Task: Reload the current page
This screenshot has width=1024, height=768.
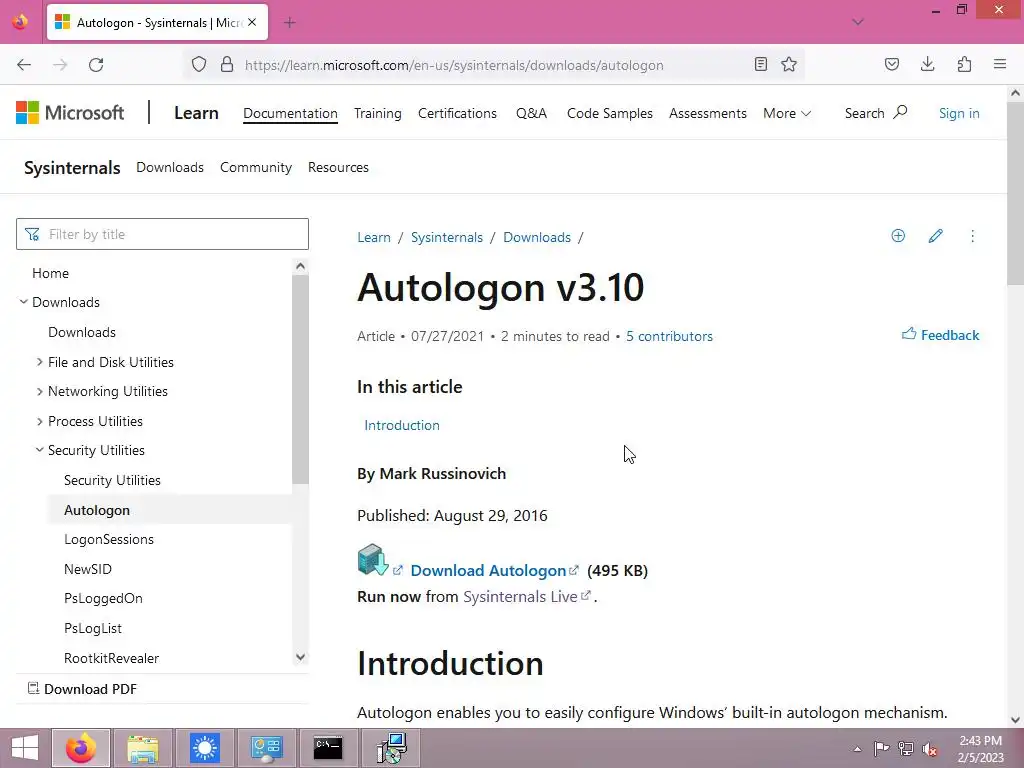Action: tap(96, 65)
